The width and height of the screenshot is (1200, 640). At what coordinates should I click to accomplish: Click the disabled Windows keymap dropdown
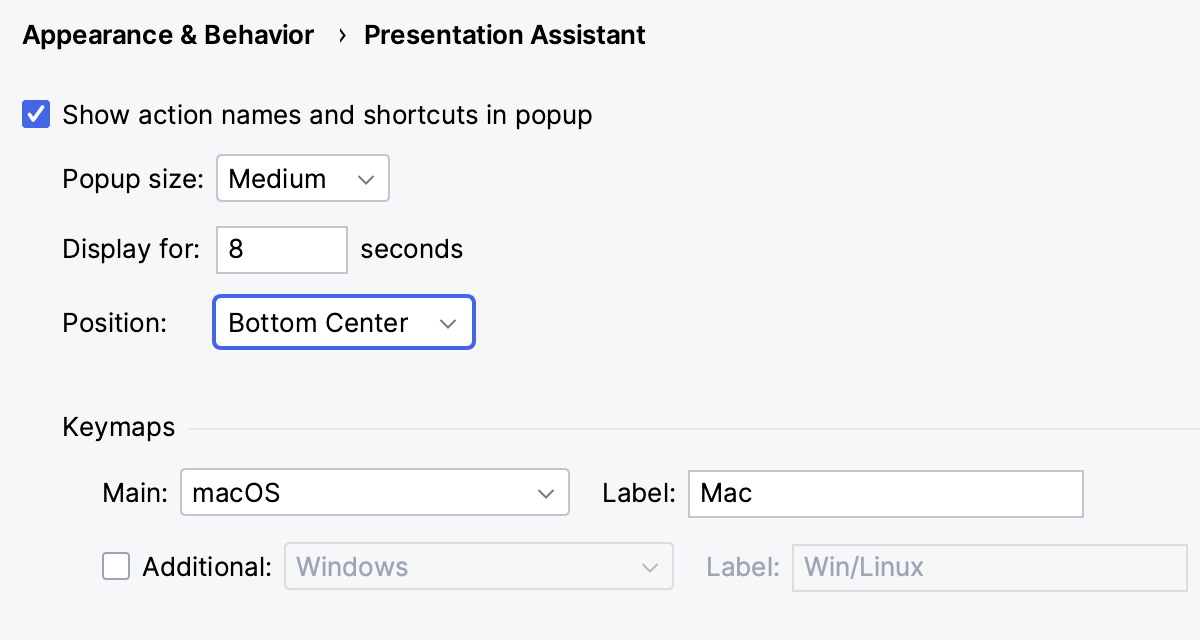coord(479,566)
